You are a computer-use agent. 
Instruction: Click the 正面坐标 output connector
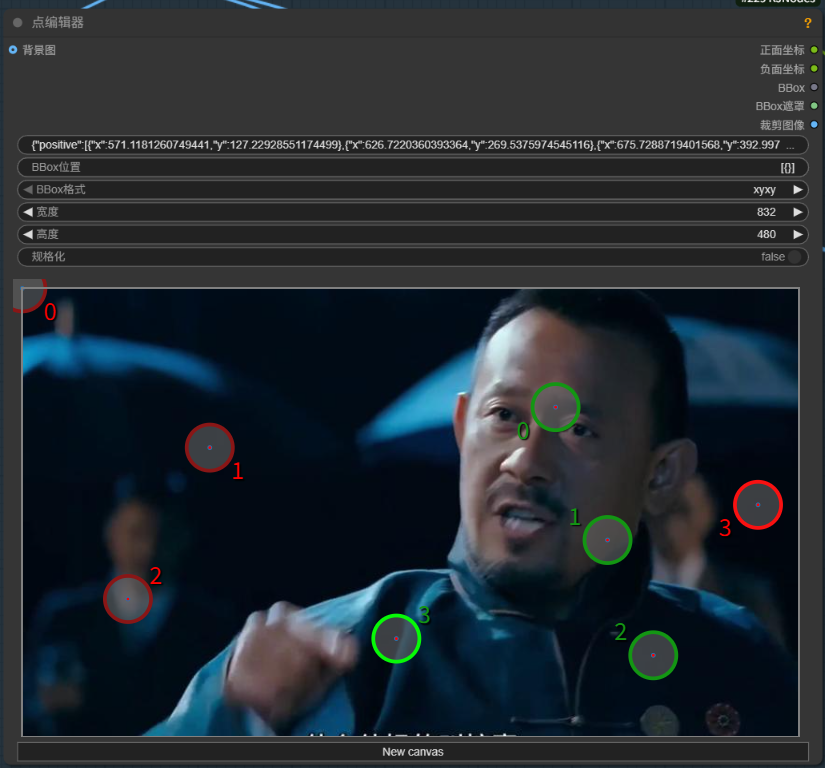click(814, 50)
